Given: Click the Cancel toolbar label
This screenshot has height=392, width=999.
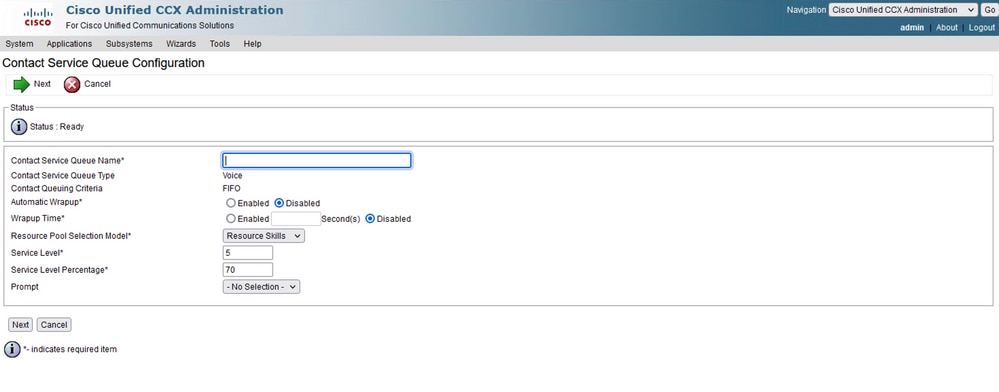Looking at the screenshot, I should (x=97, y=84).
